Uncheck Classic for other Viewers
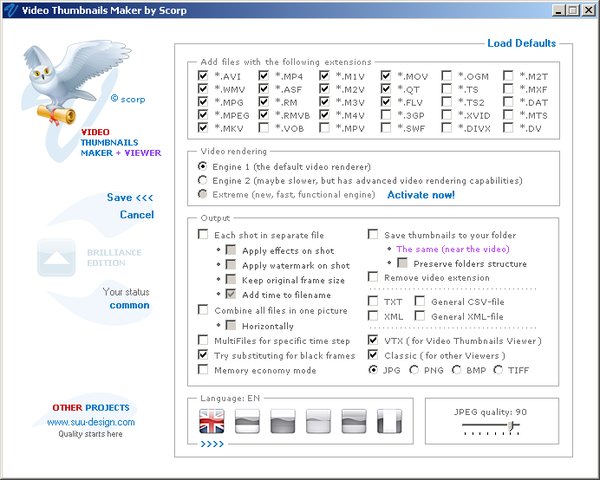Screen dimensions: 600x480 coord(373,354)
